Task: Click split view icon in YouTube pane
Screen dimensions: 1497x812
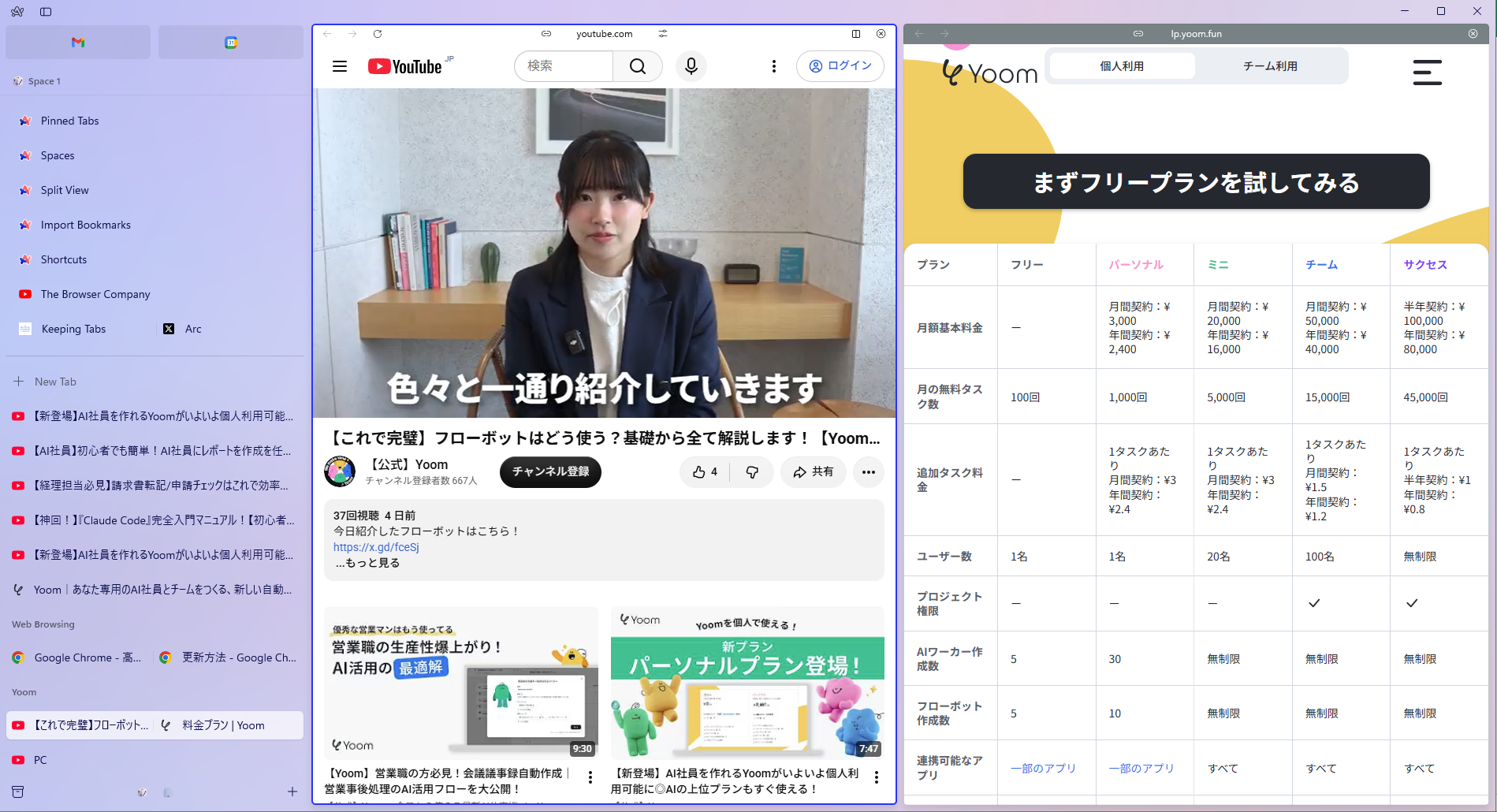Action: (856, 34)
